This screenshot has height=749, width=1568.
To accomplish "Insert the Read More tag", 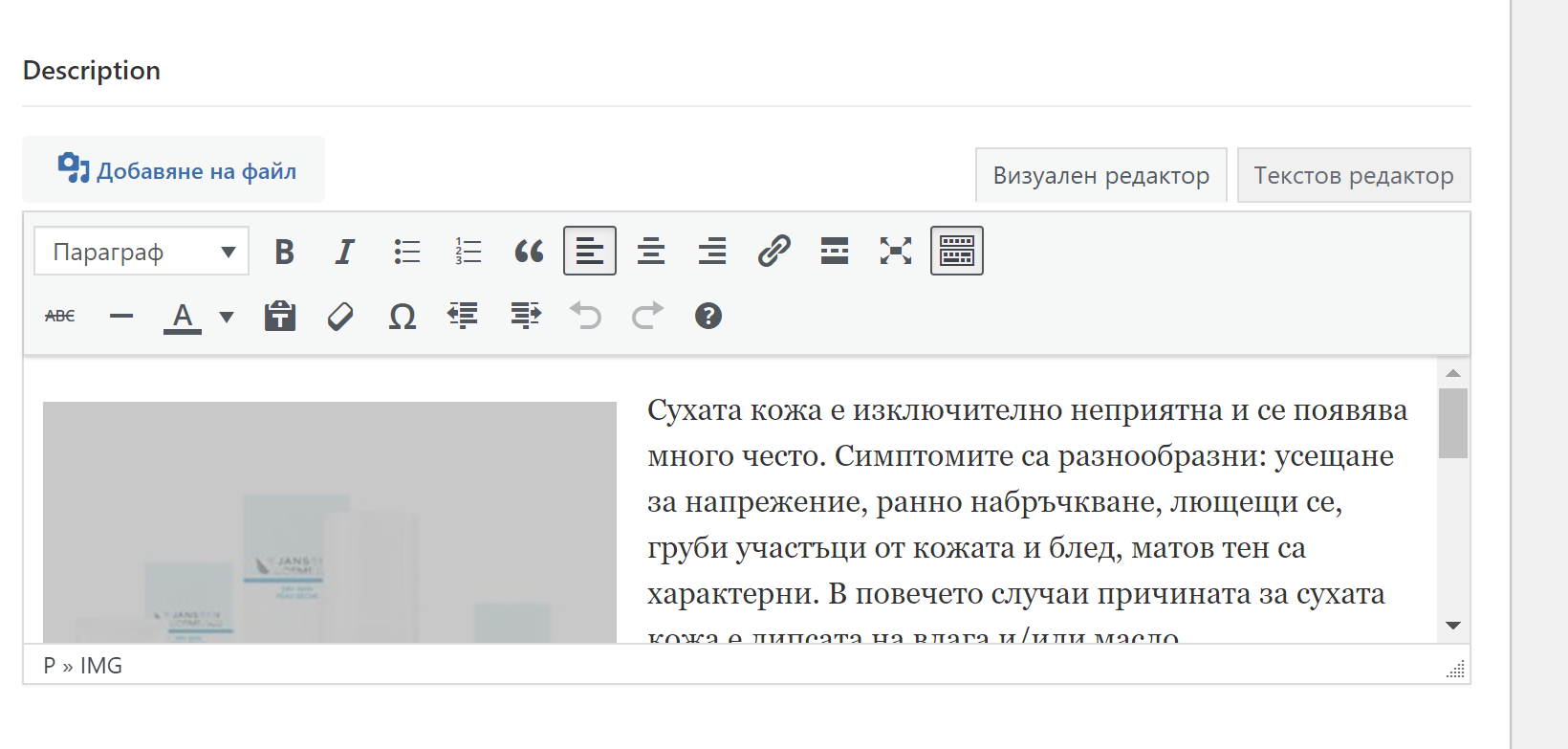I will [835, 252].
